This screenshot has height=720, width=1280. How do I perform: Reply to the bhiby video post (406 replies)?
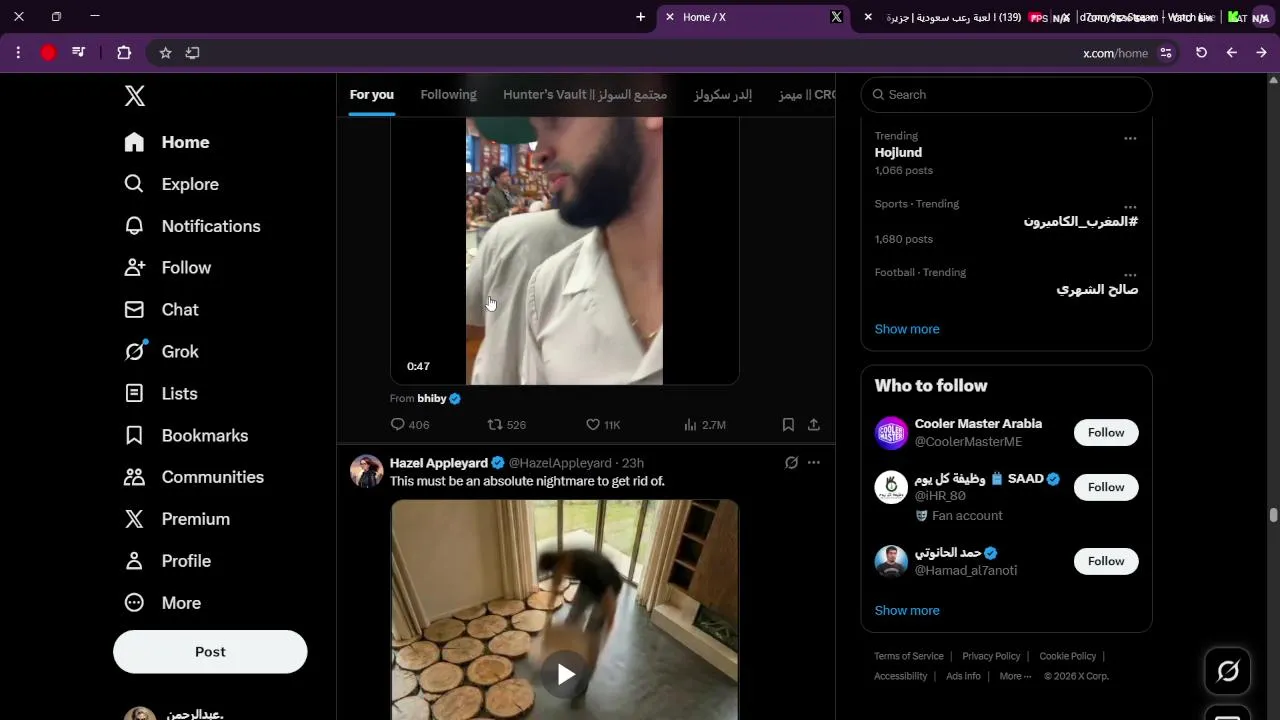point(410,425)
